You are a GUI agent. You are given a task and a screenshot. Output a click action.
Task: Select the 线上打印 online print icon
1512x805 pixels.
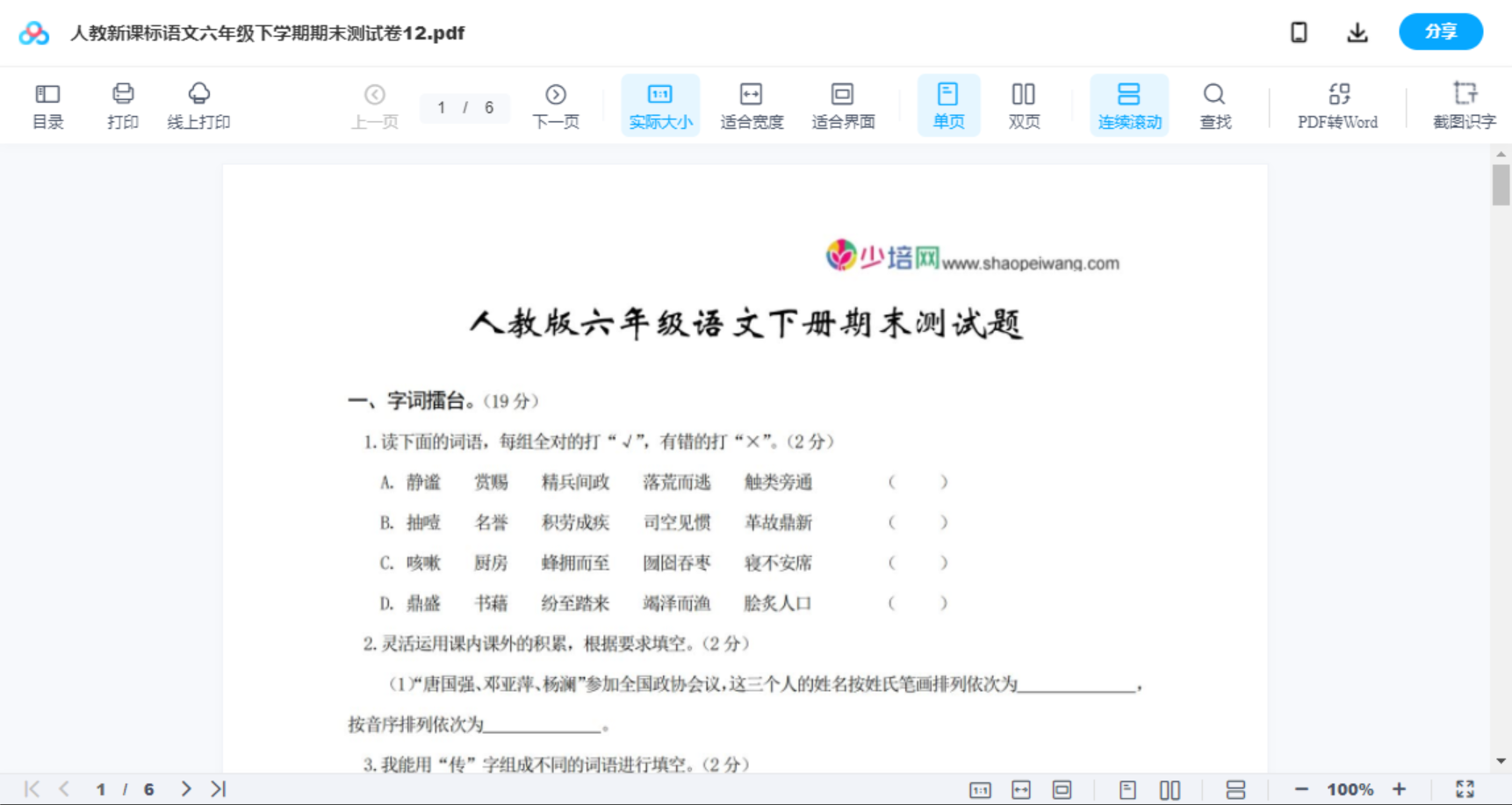[x=199, y=104]
